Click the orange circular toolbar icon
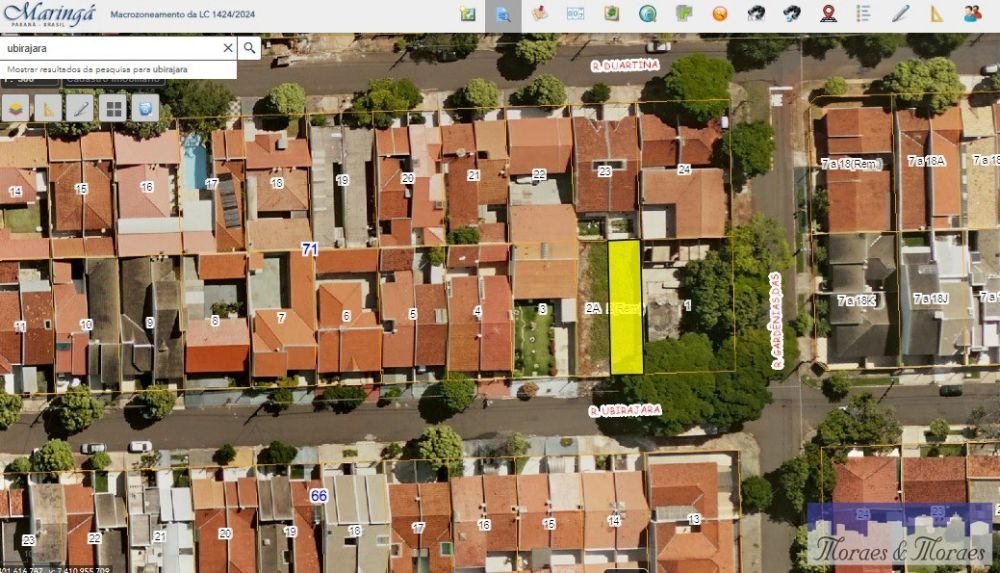The width and height of the screenshot is (1000, 573). tap(719, 14)
